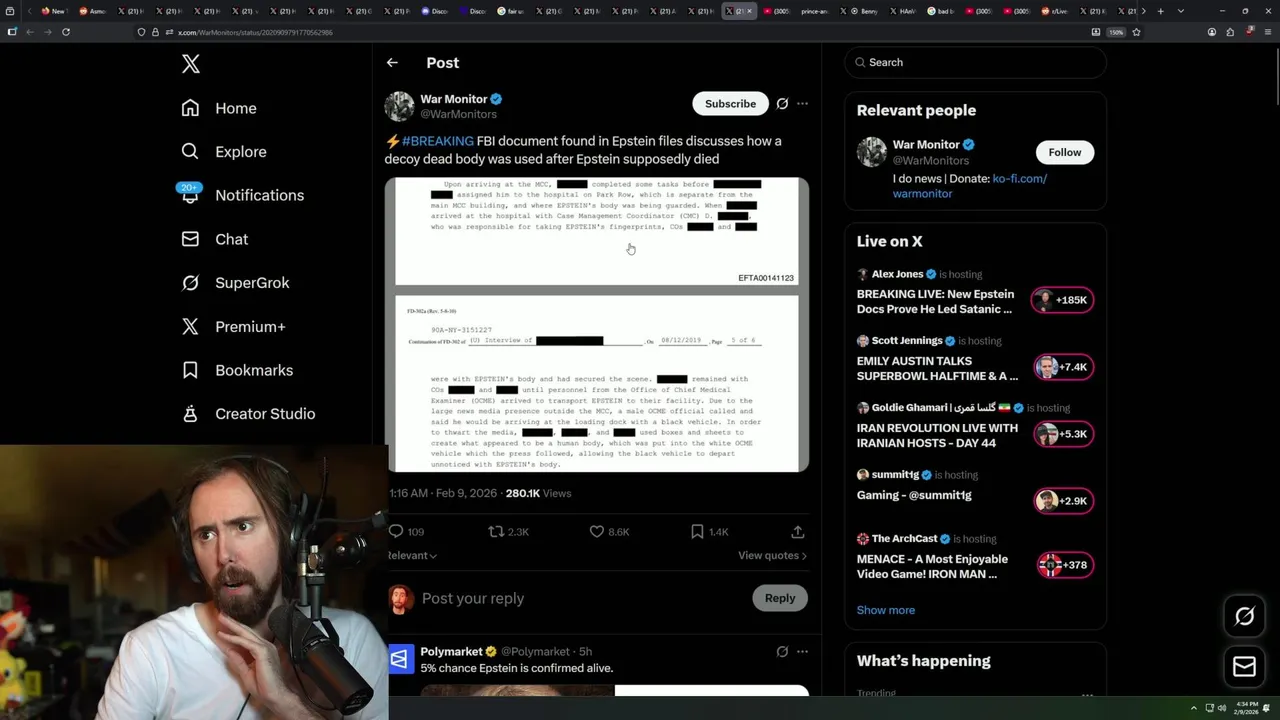Open floating Grok button
The image size is (1280, 720).
[x=1245, y=617]
